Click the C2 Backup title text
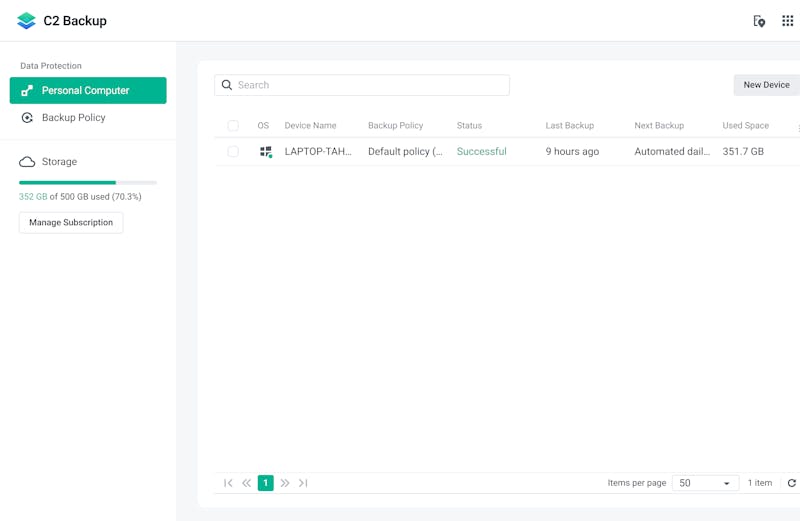Image resolution: width=800 pixels, height=521 pixels. [x=75, y=21]
